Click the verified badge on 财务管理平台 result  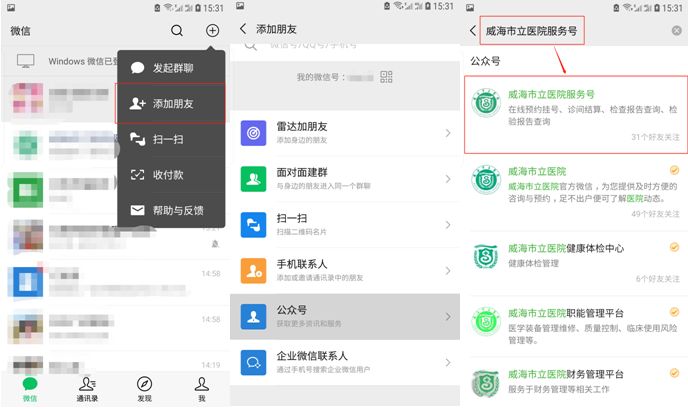pyautogui.click(x=674, y=373)
